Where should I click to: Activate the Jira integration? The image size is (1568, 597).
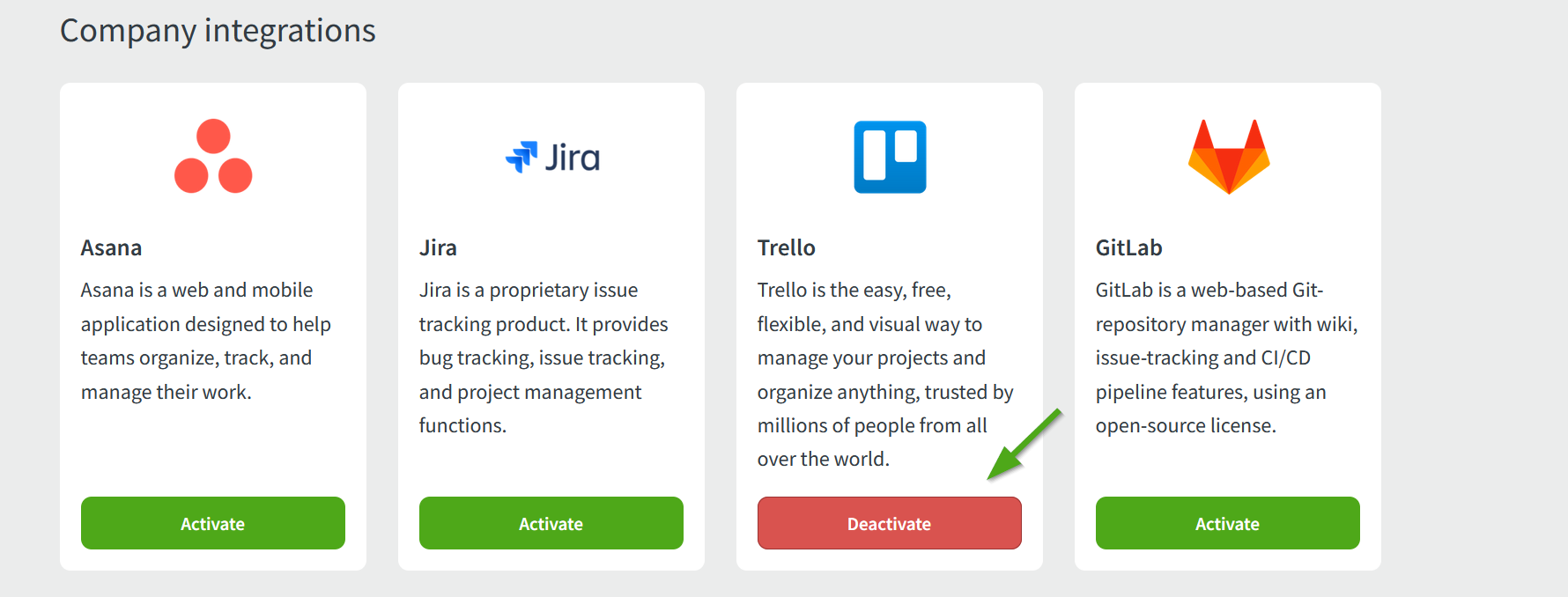coord(551,523)
